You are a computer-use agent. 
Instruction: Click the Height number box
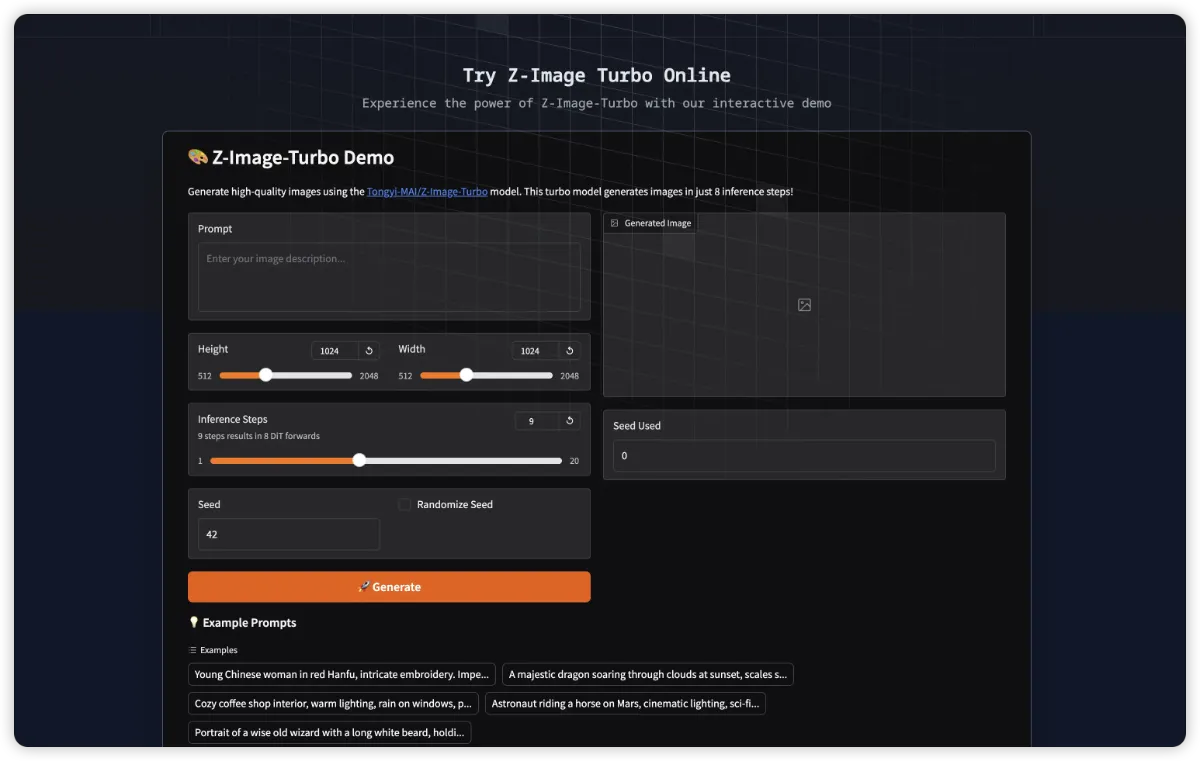[x=334, y=351]
